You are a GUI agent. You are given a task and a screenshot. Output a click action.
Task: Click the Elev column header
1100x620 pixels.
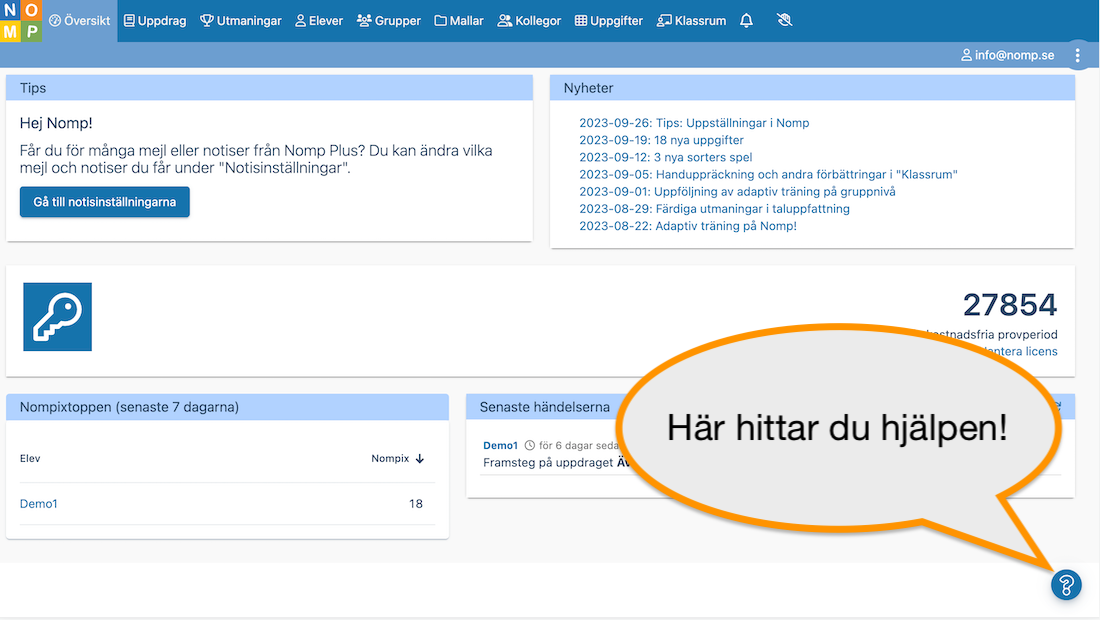point(30,459)
